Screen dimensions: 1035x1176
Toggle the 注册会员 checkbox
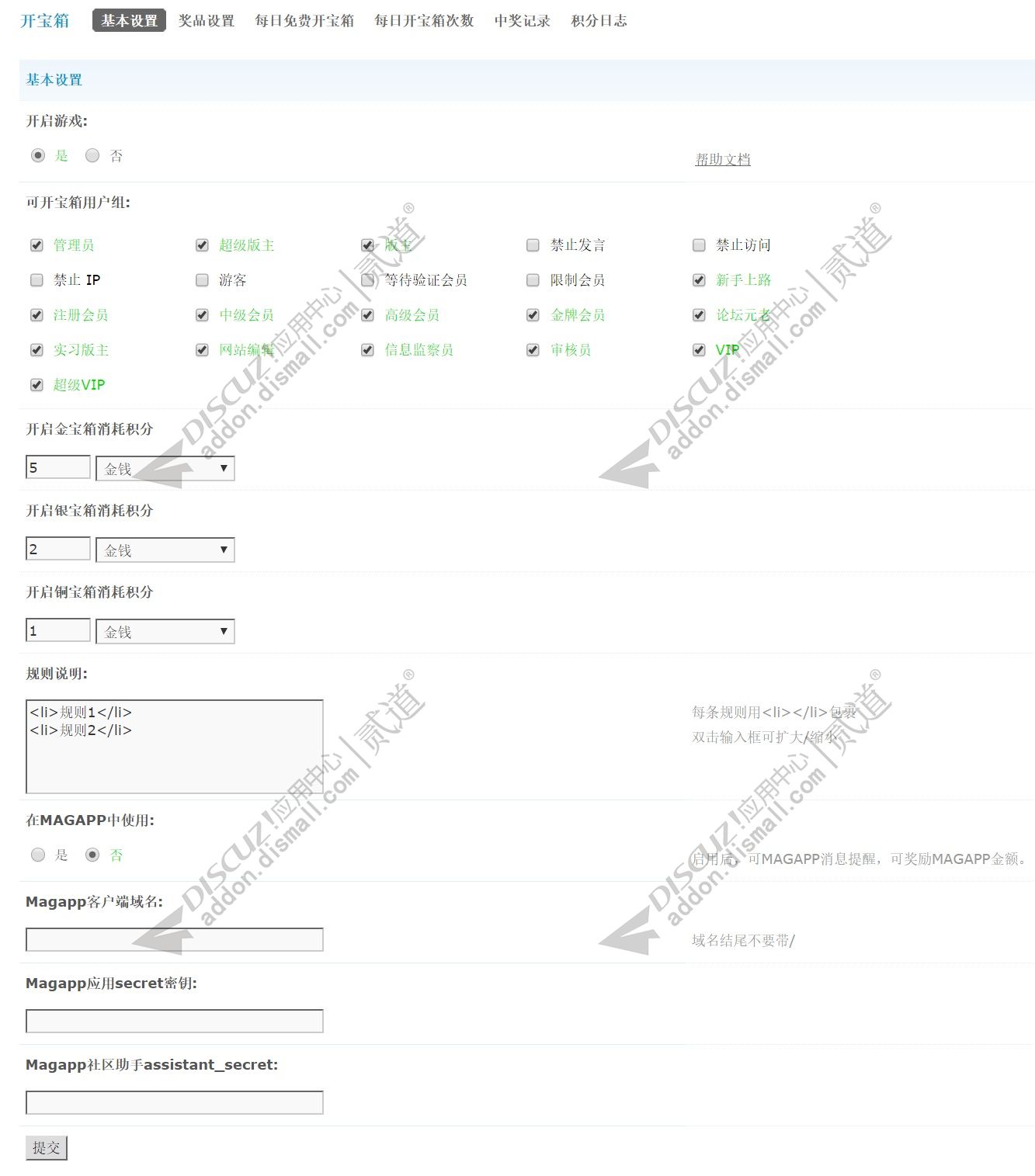coord(36,315)
